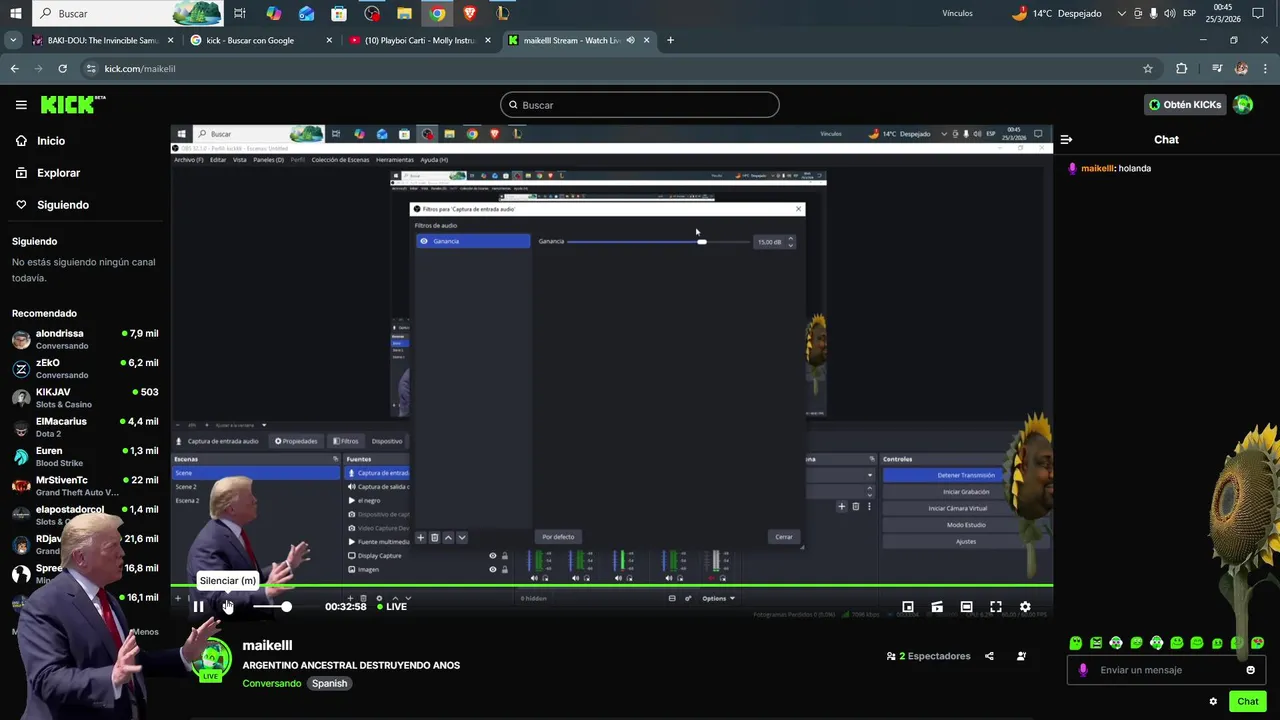Open the tab search dropdown arrow
This screenshot has height=720, width=1280.
[x=13, y=41]
